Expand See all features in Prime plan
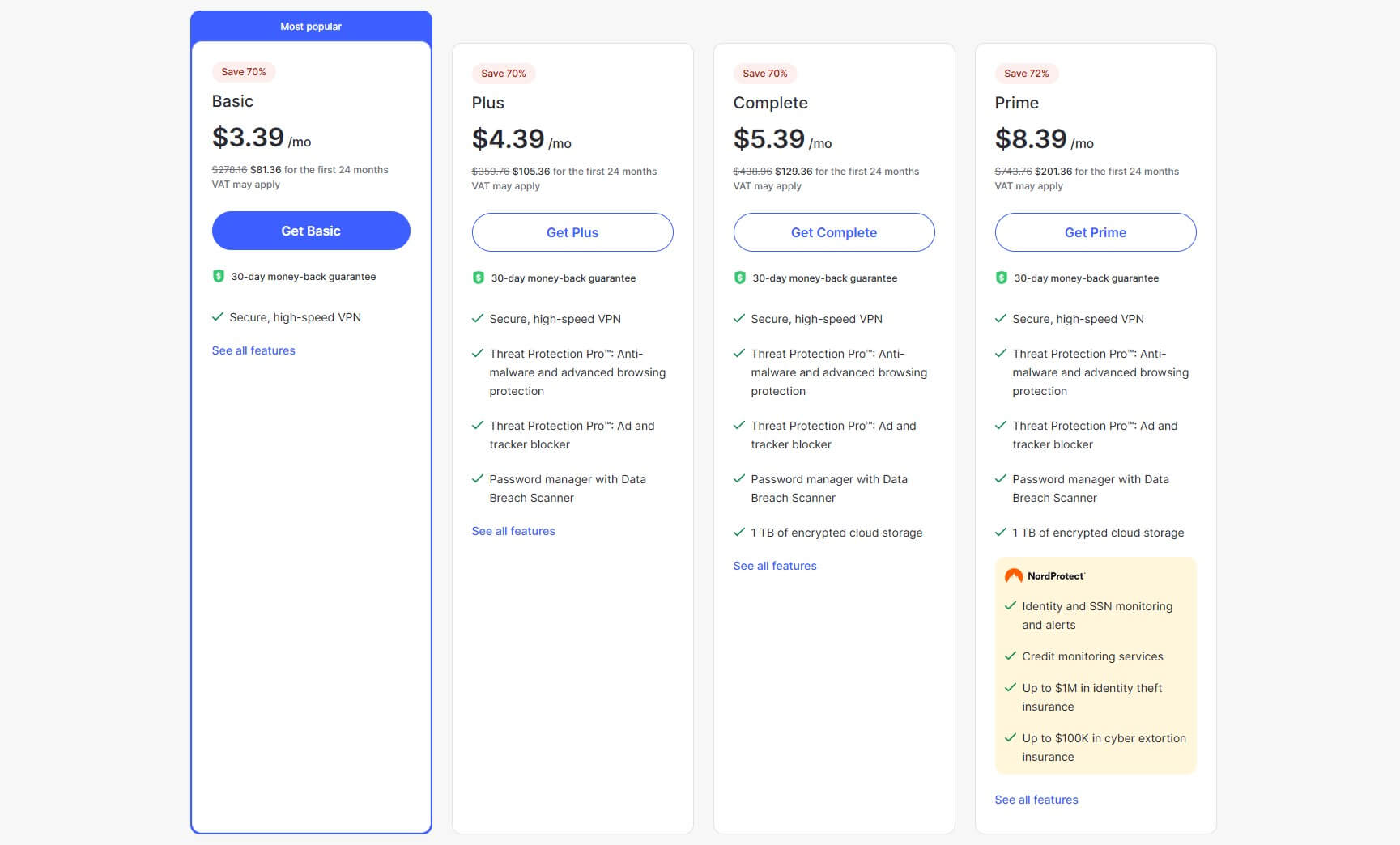1400x845 pixels. click(1036, 800)
